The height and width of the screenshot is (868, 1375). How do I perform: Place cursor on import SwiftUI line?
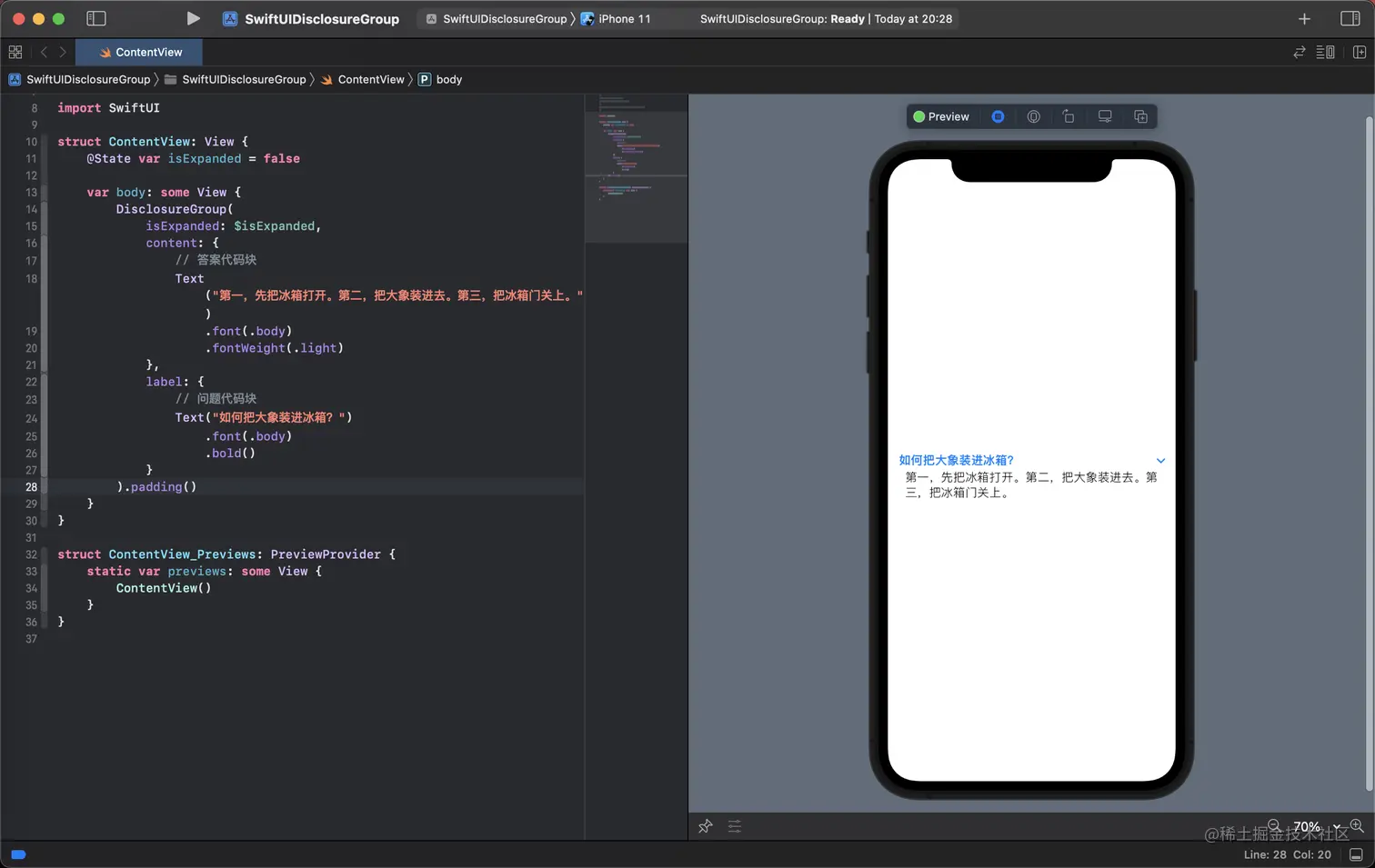pyautogui.click(x=108, y=107)
